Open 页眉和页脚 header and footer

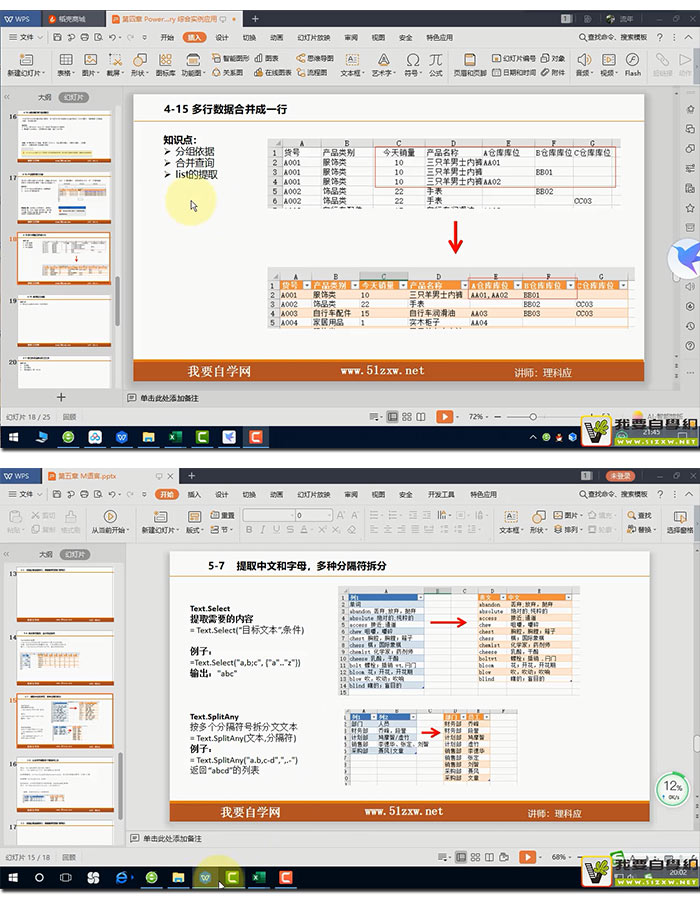470,64
